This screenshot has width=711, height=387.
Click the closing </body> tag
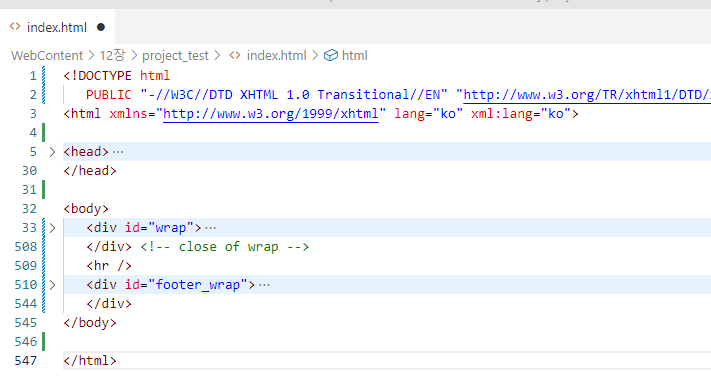coord(90,323)
